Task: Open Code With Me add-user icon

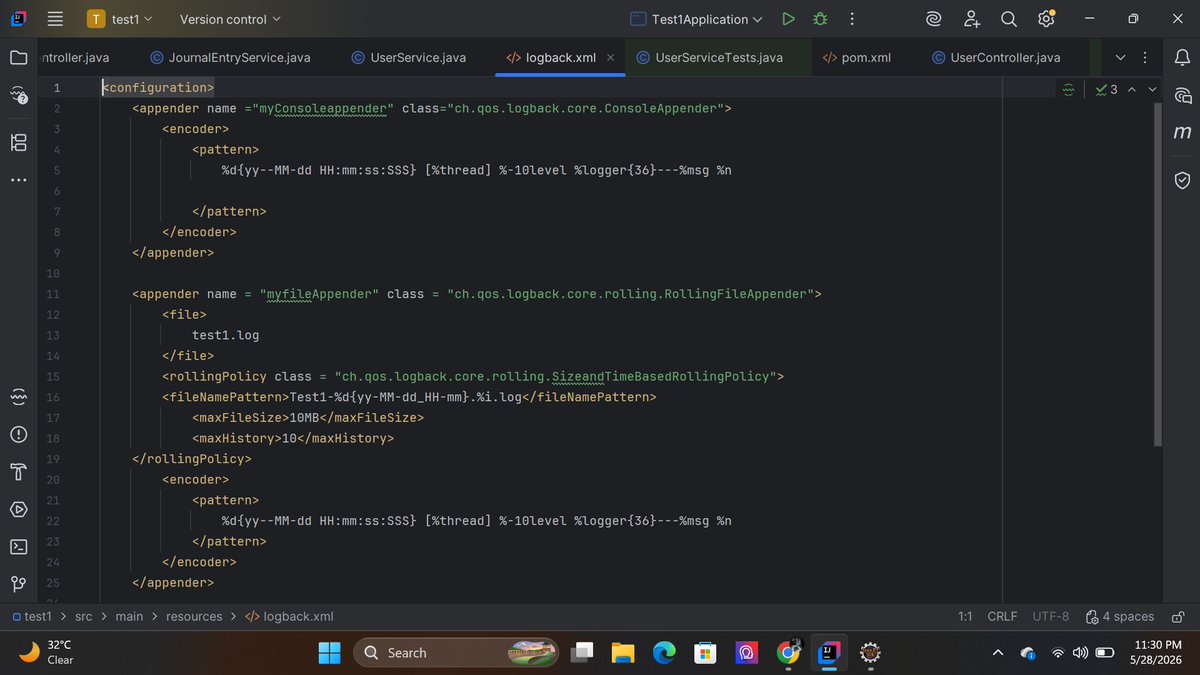Action: (971, 19)
